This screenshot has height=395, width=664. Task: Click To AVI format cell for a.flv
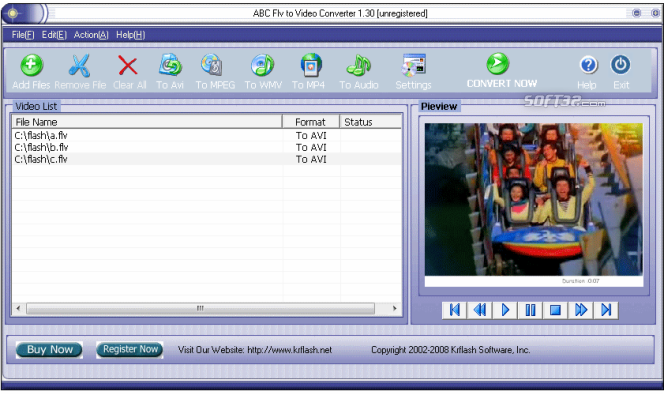click(x=311, y=135)
